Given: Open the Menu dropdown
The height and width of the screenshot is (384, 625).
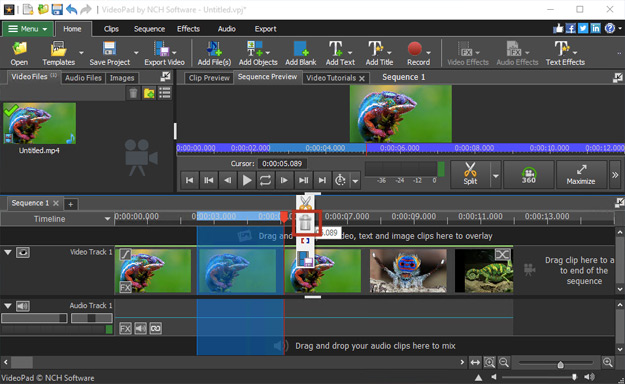Looking at the screenshot, I should (x=28, y=29).
